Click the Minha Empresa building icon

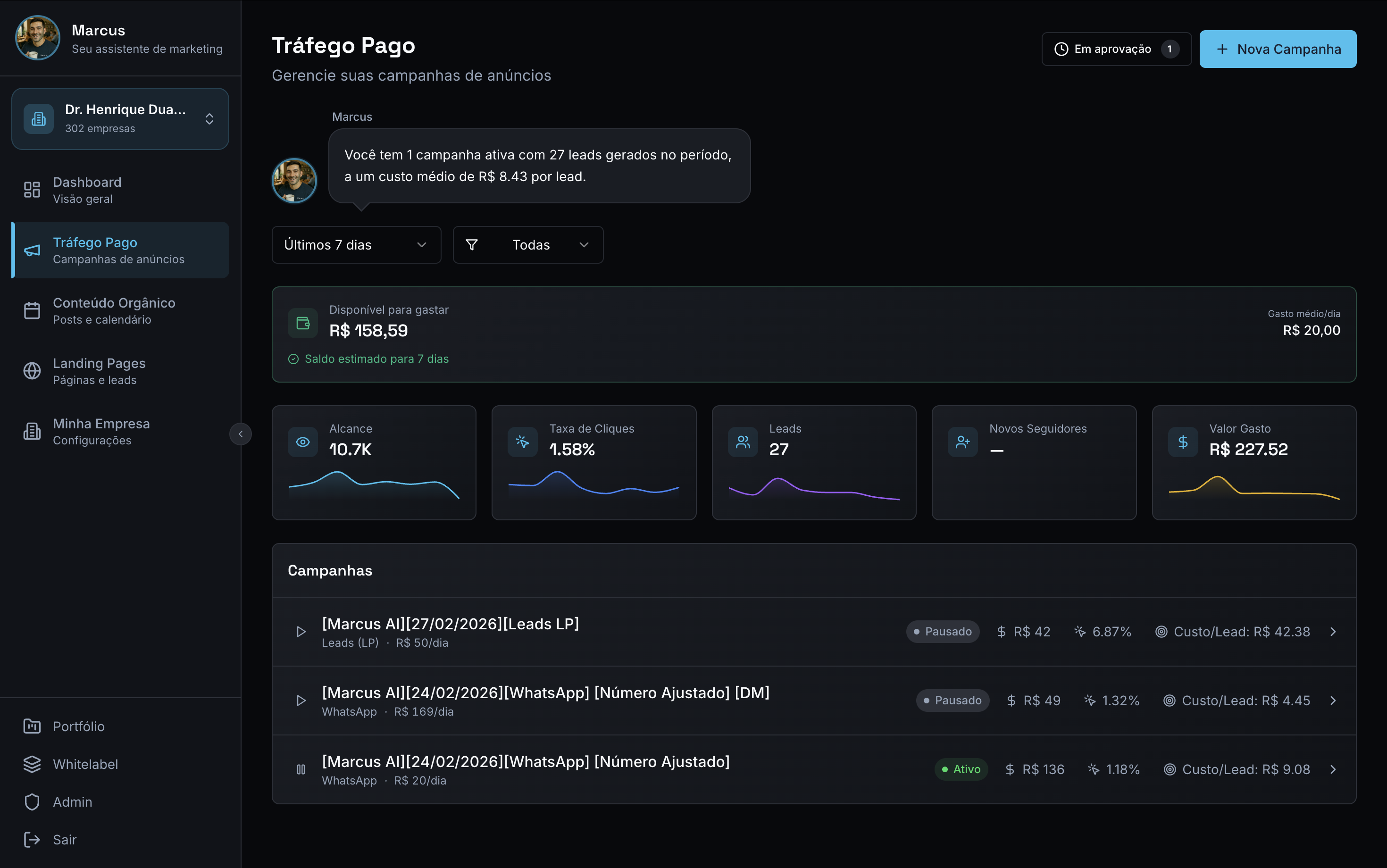(x=32, y=431)
